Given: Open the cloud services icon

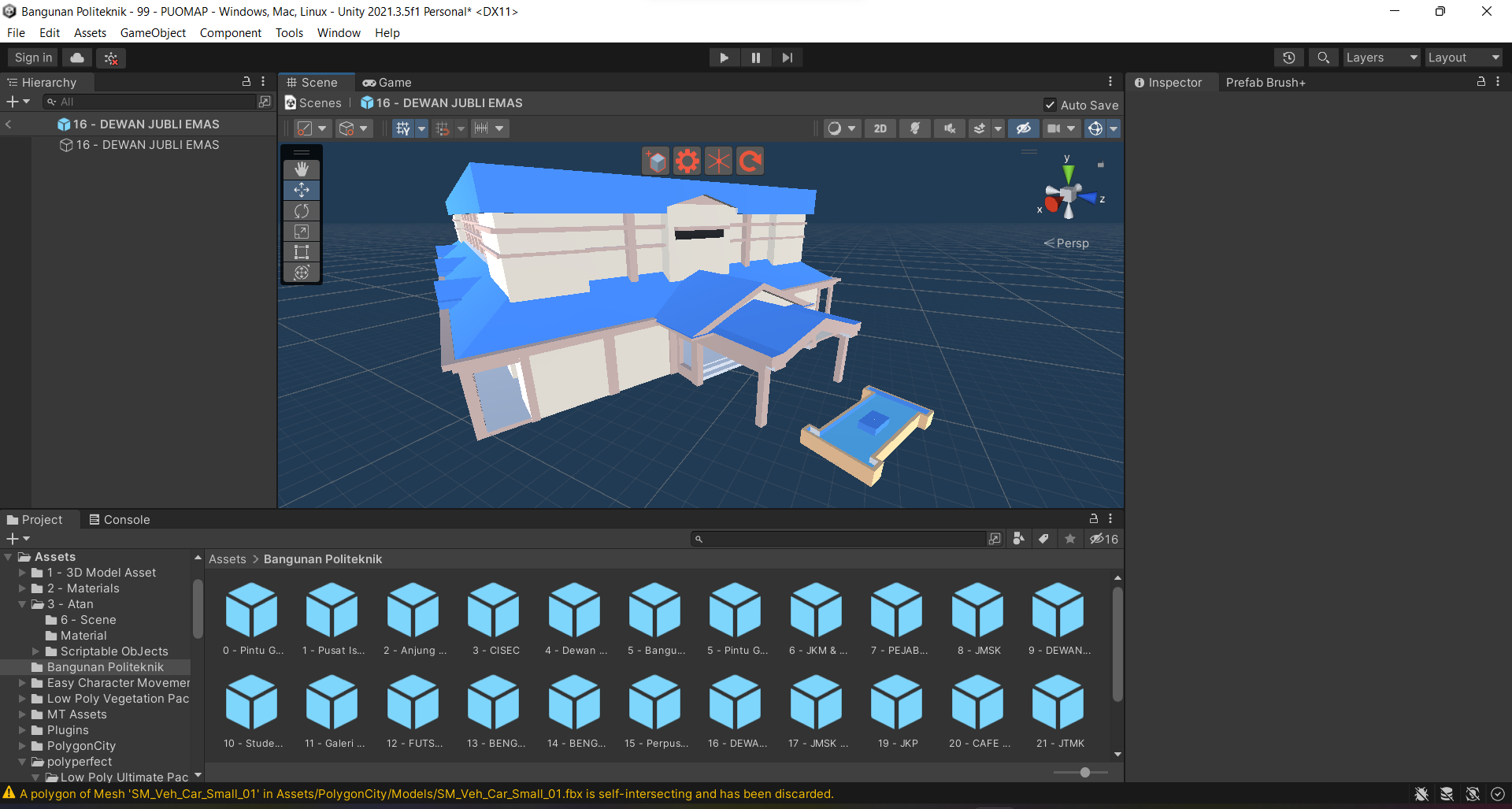Looking at the screenshot, I should point(77,58).
